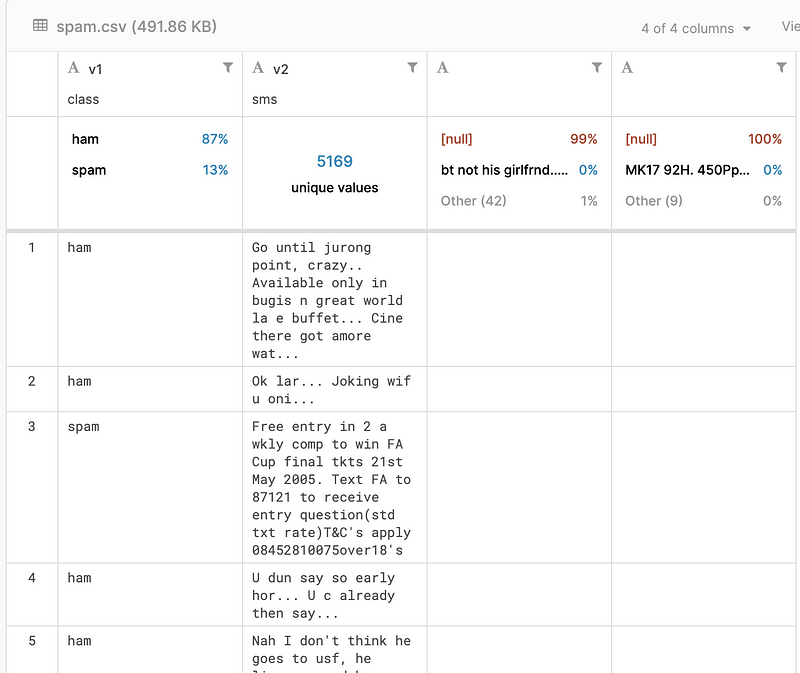Click the 'spam 13%' distribution entry
Image resolution: width=800 pixels, height=673 pixels.
[150, 170]
